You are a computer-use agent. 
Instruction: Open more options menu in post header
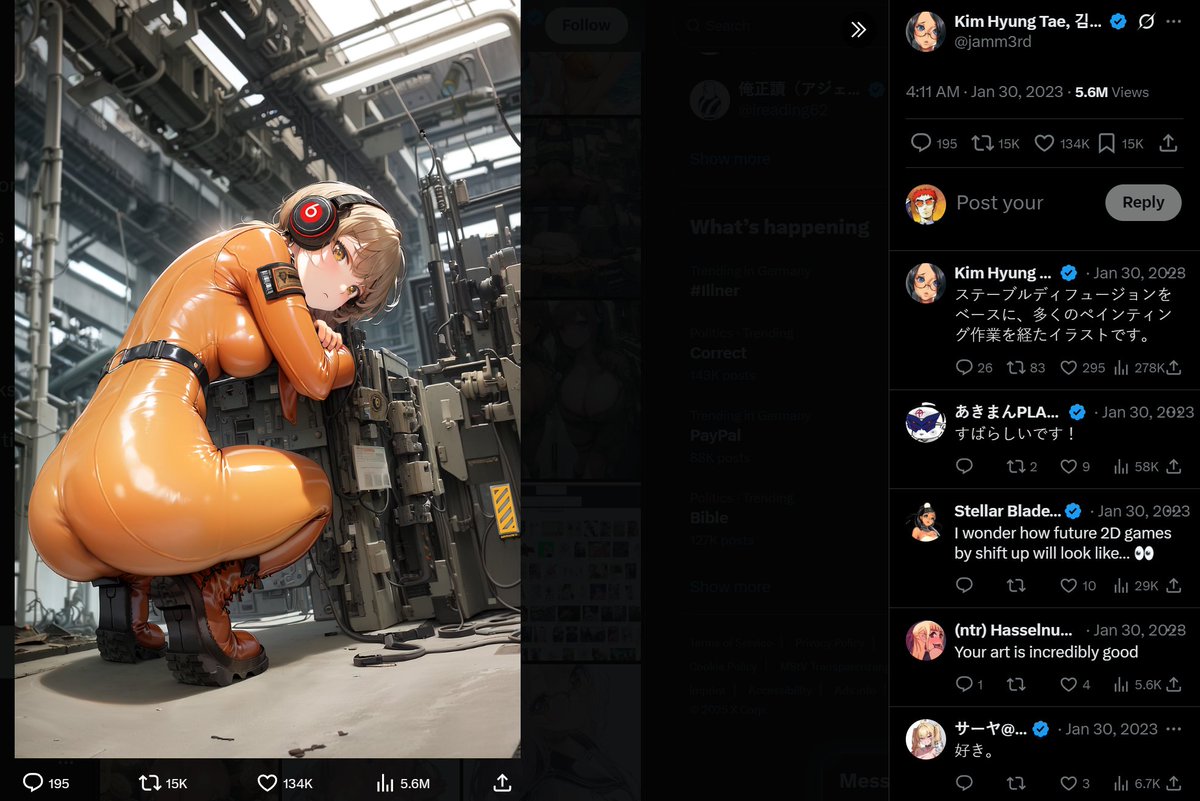[x=1174, y=21]
